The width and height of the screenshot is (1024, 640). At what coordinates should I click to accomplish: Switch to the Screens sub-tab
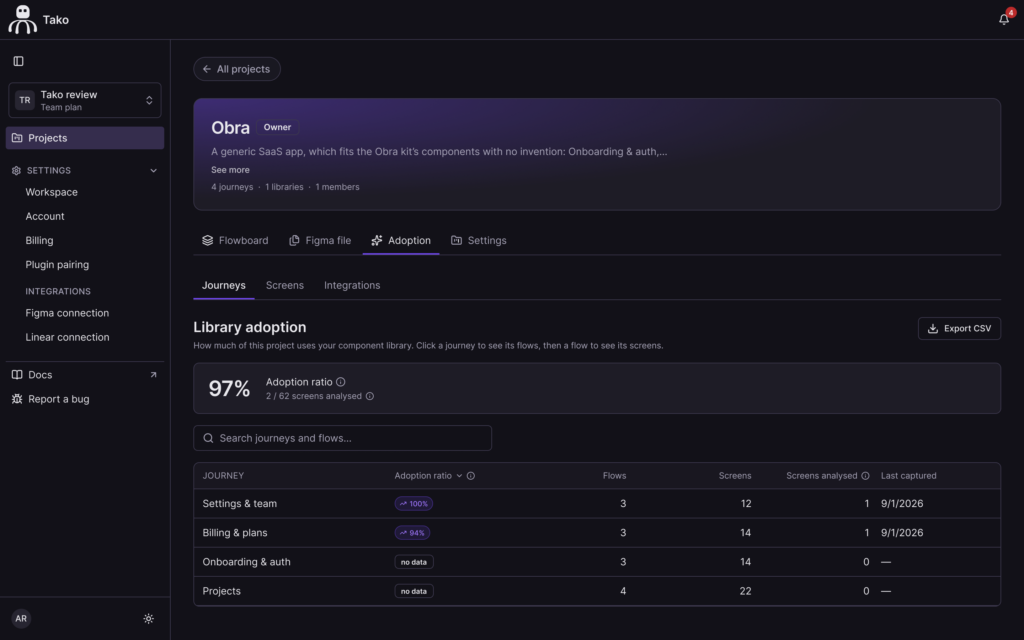tap(285, 285)
